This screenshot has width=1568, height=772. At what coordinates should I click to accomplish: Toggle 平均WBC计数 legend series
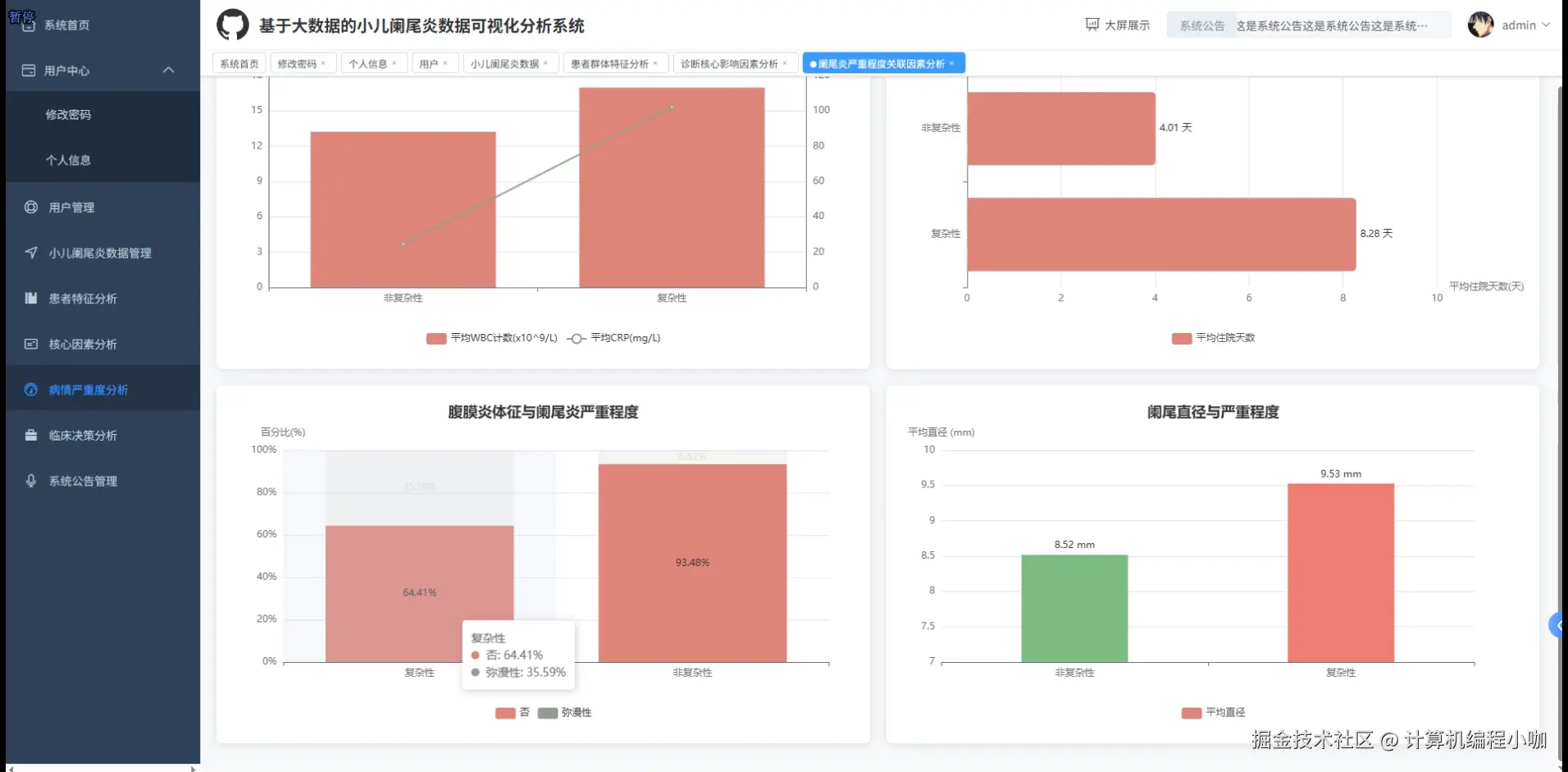point(491,338)
